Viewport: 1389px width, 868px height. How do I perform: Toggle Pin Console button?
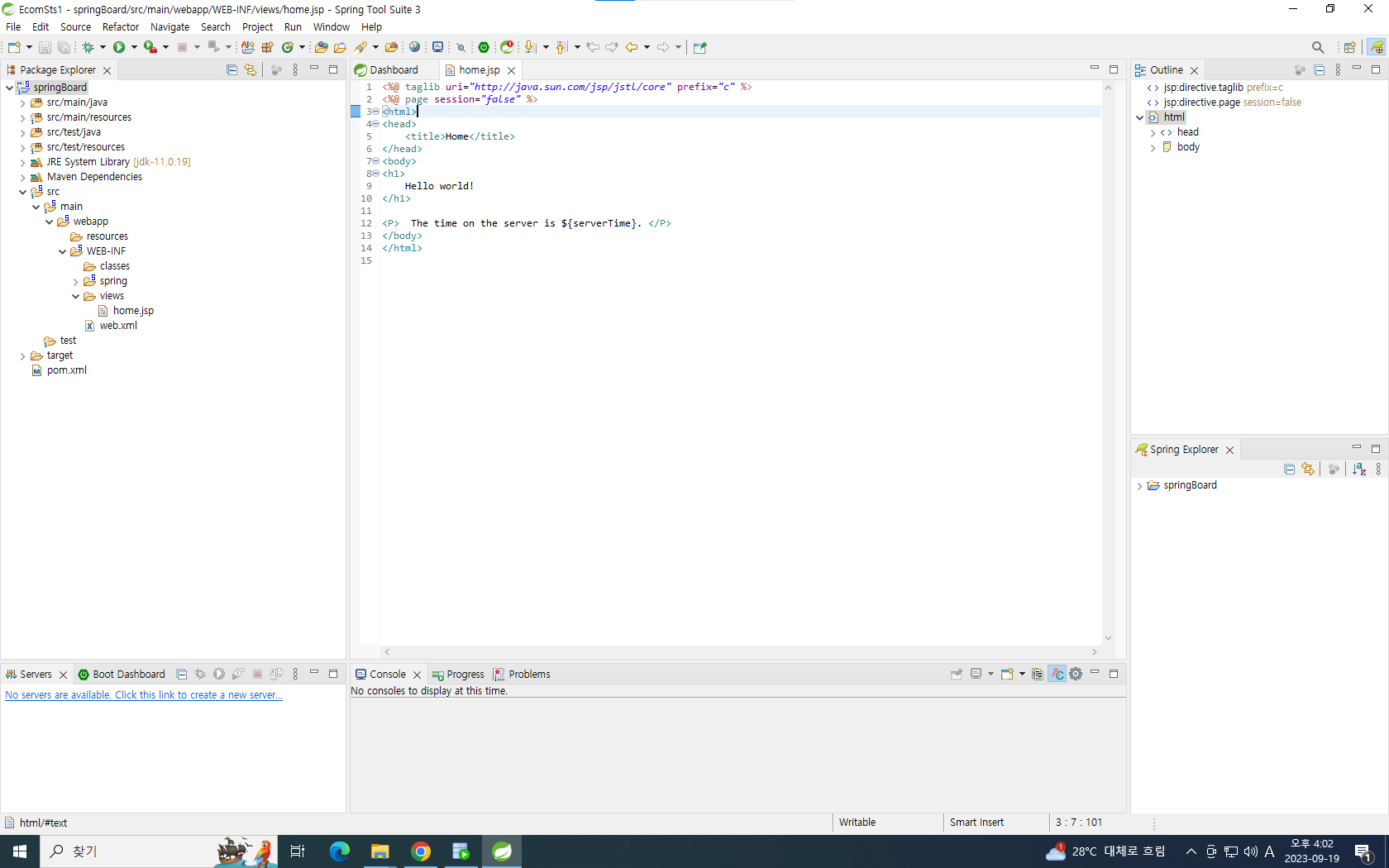pos(957,674)
